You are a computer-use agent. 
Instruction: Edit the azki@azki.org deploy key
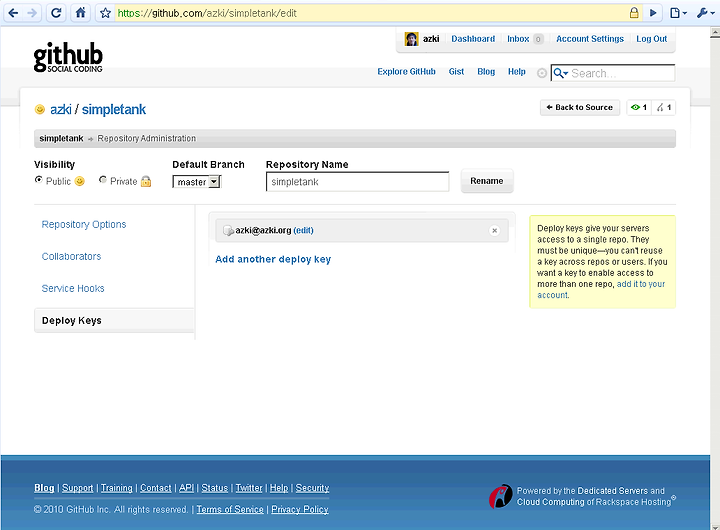coord(304,230)
